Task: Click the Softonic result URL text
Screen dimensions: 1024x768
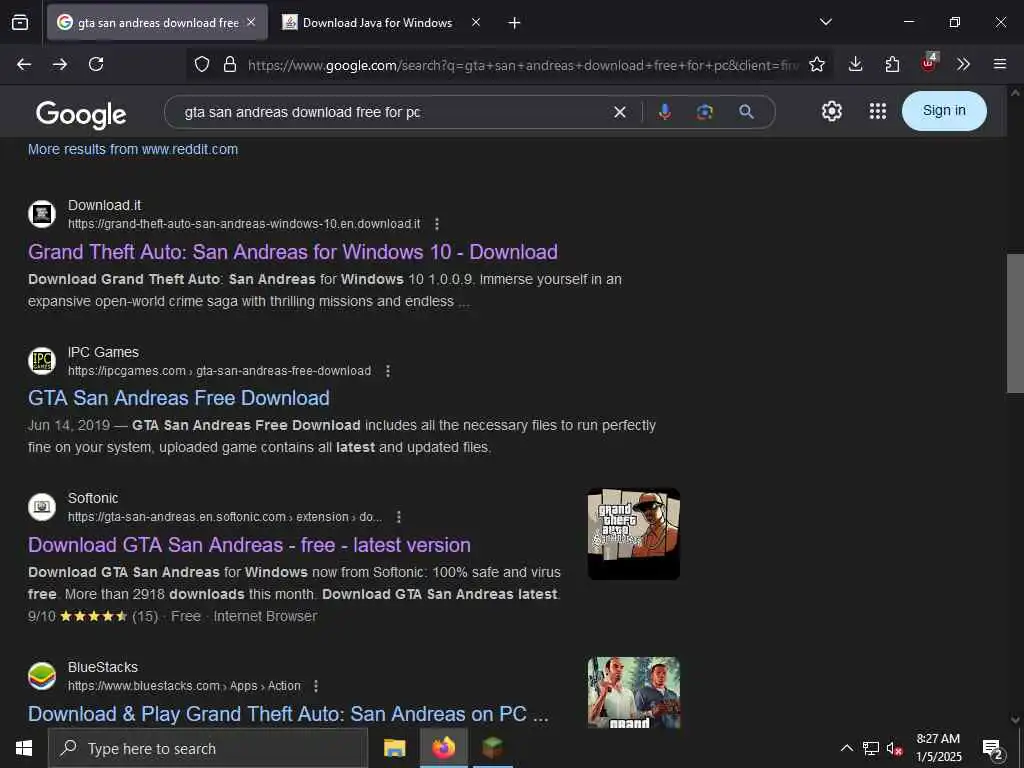Action: click(x=225, y=517)
